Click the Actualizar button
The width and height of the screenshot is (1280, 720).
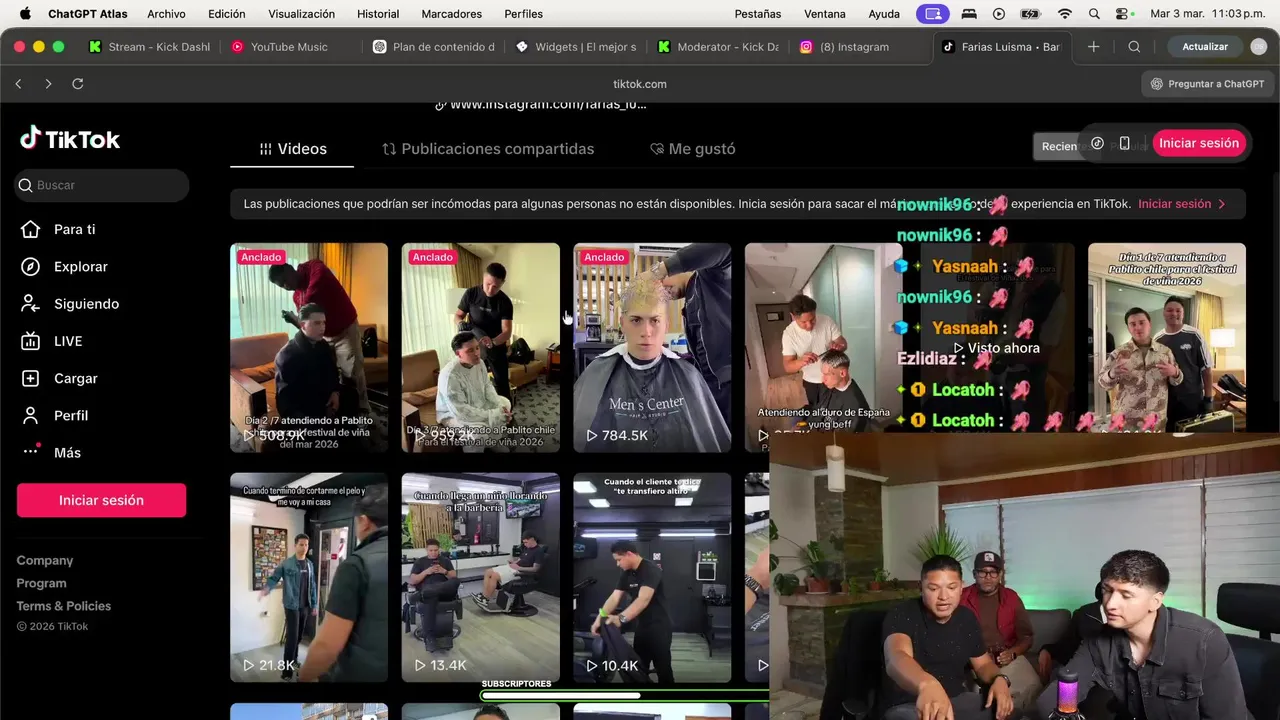[1205, 47]
